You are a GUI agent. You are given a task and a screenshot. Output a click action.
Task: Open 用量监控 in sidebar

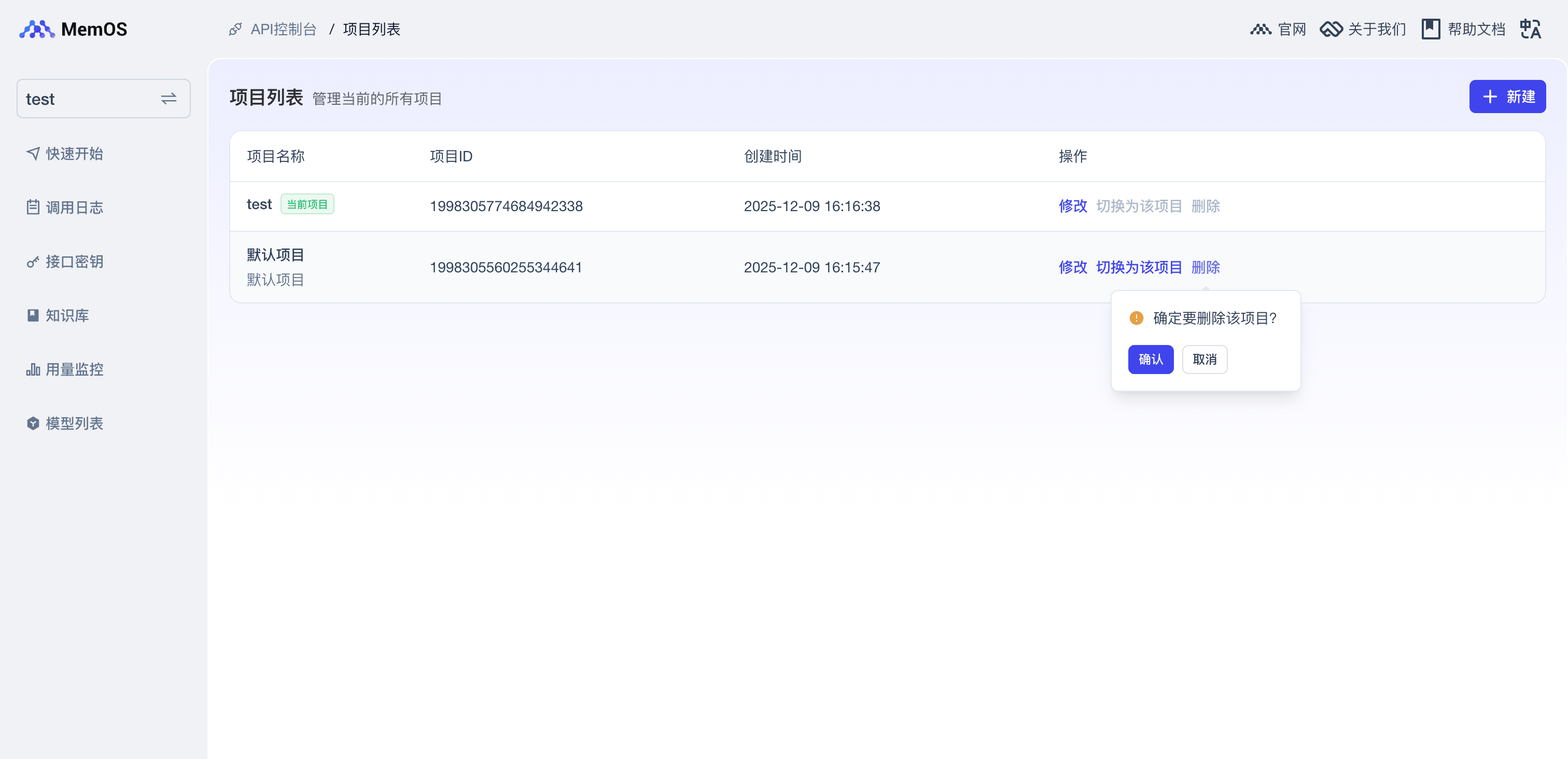point(74,370)
